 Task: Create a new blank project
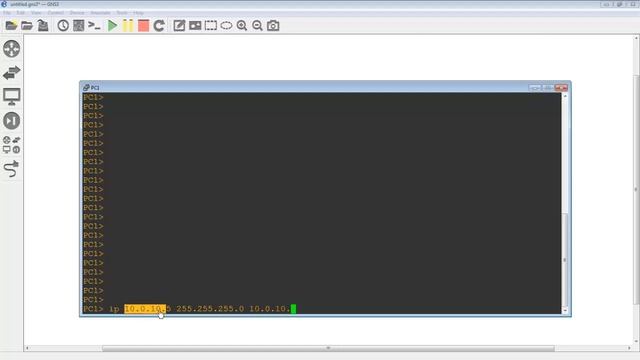[11, 26]
